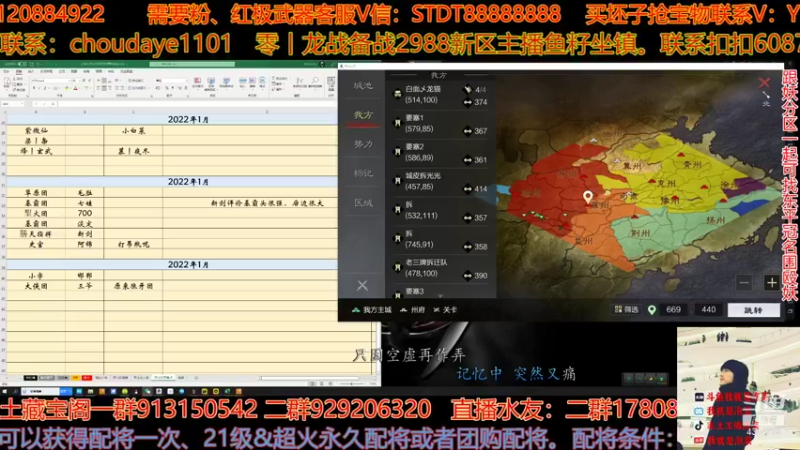Open the font color dropdown in Excel

80,88
